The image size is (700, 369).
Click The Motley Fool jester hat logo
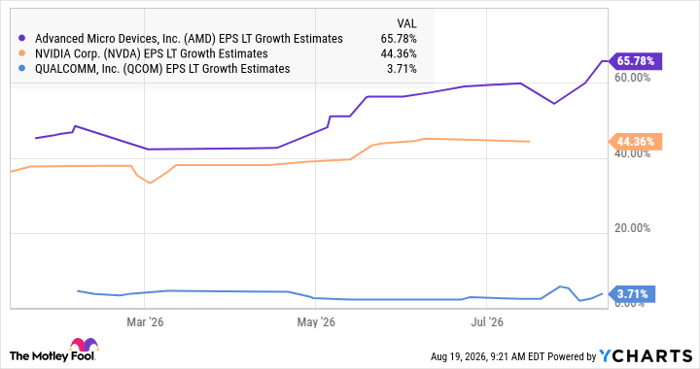83,345
